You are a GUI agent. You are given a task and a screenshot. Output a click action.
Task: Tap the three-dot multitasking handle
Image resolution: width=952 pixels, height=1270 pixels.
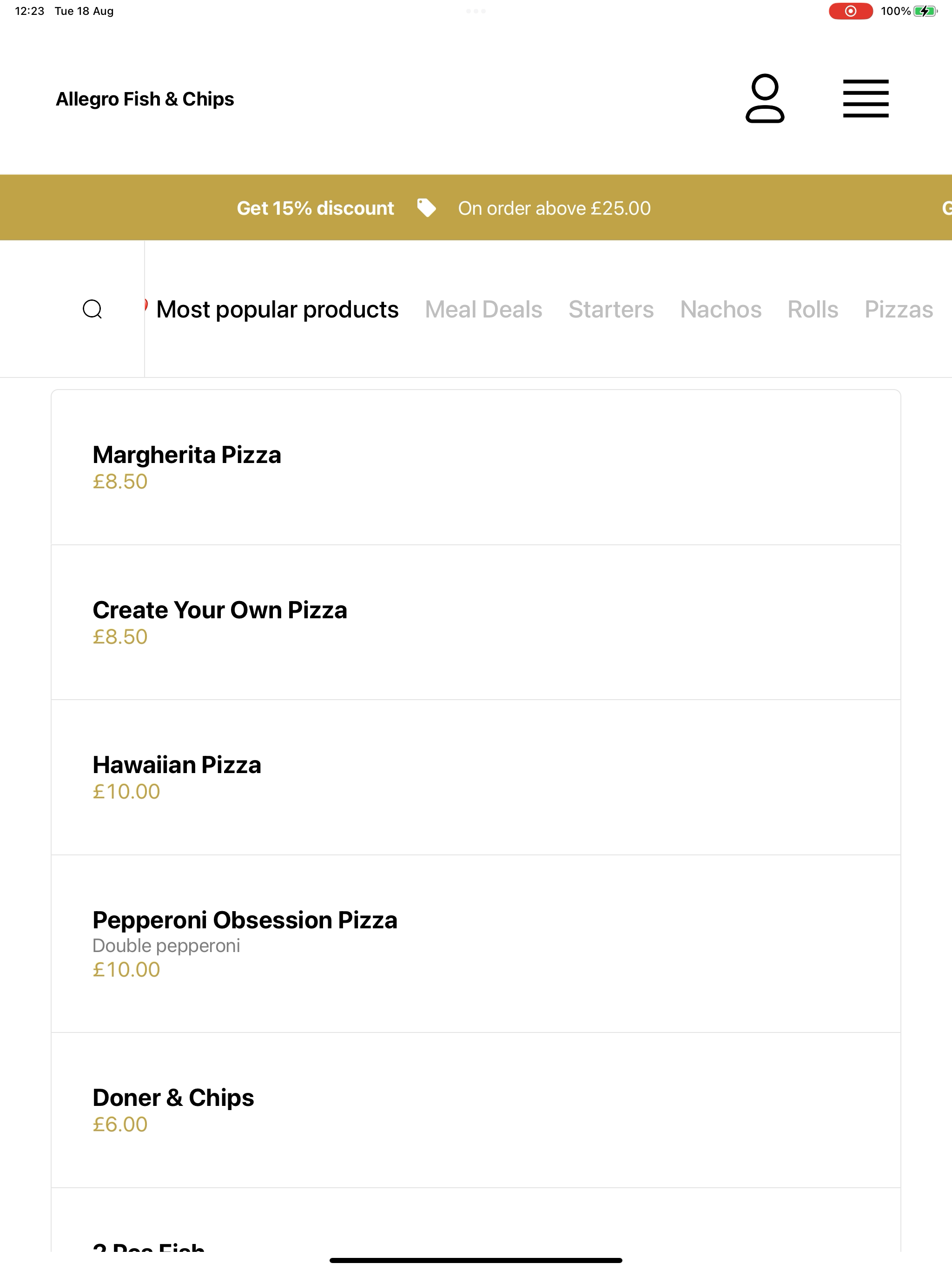click(476, 11)
